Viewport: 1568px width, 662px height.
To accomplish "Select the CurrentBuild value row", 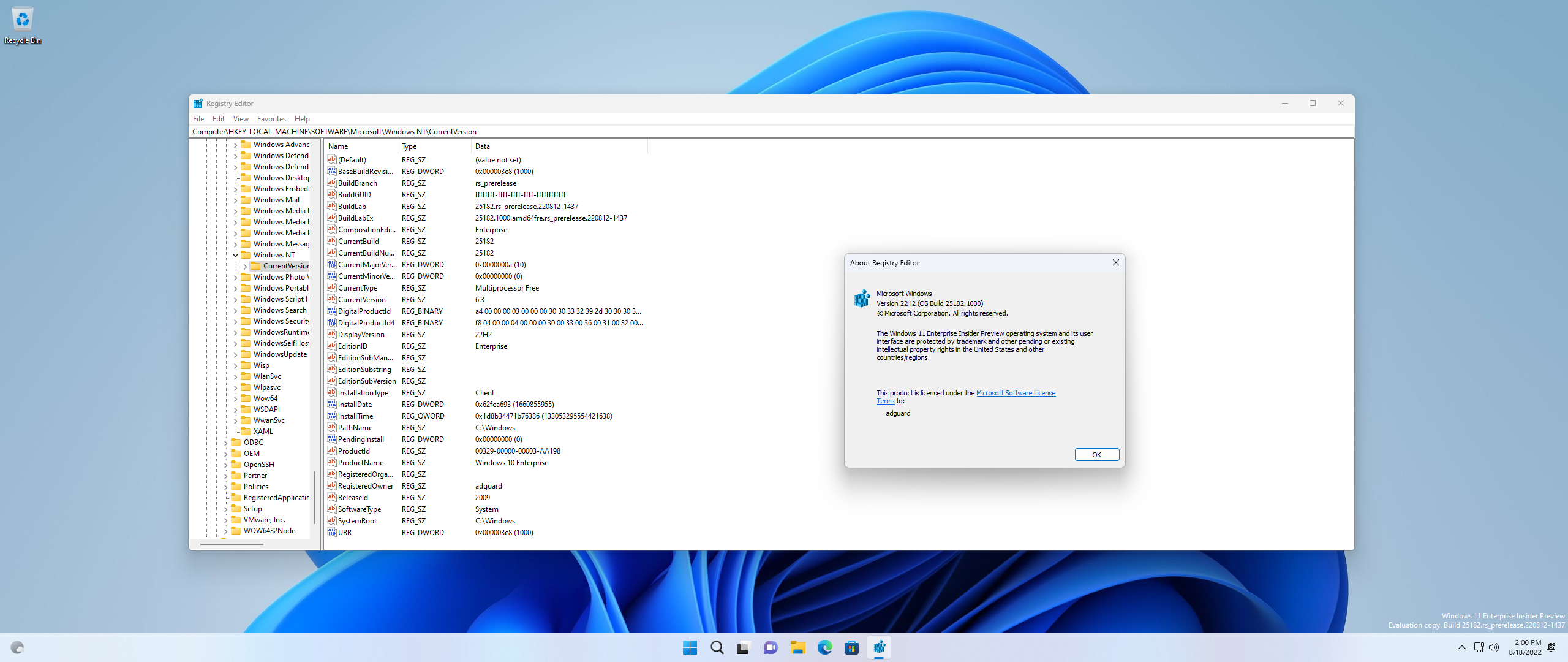I will pyautogui.click(x=486, y=242).
